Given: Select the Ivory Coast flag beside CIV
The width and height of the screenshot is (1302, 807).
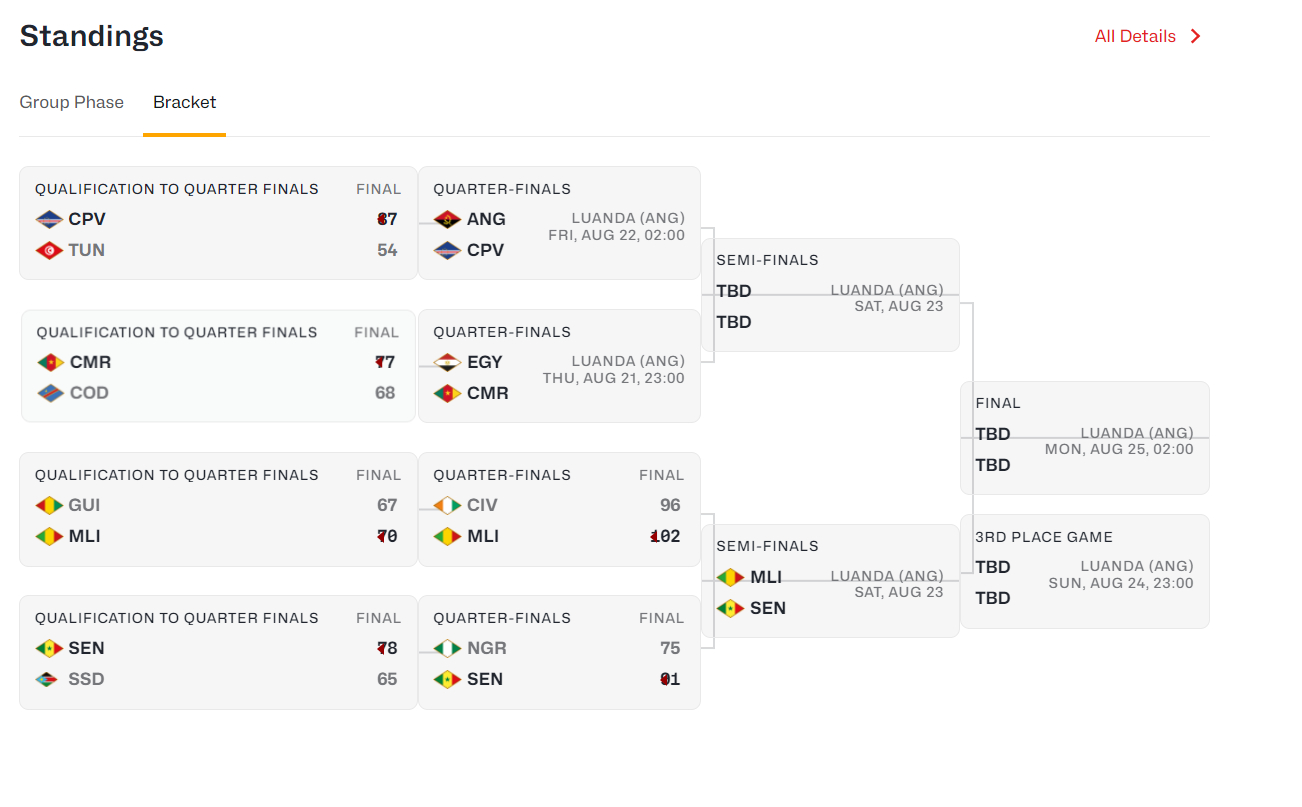Looking at the screenshot, I should 447,505.
